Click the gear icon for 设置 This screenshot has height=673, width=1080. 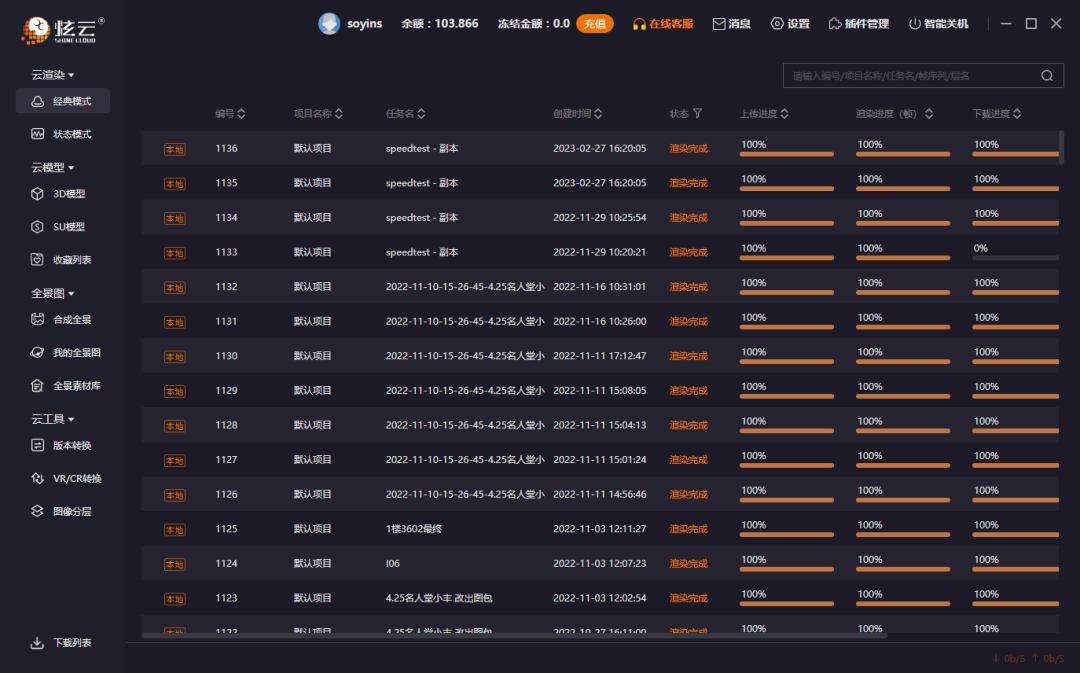[x=777, y=24]
